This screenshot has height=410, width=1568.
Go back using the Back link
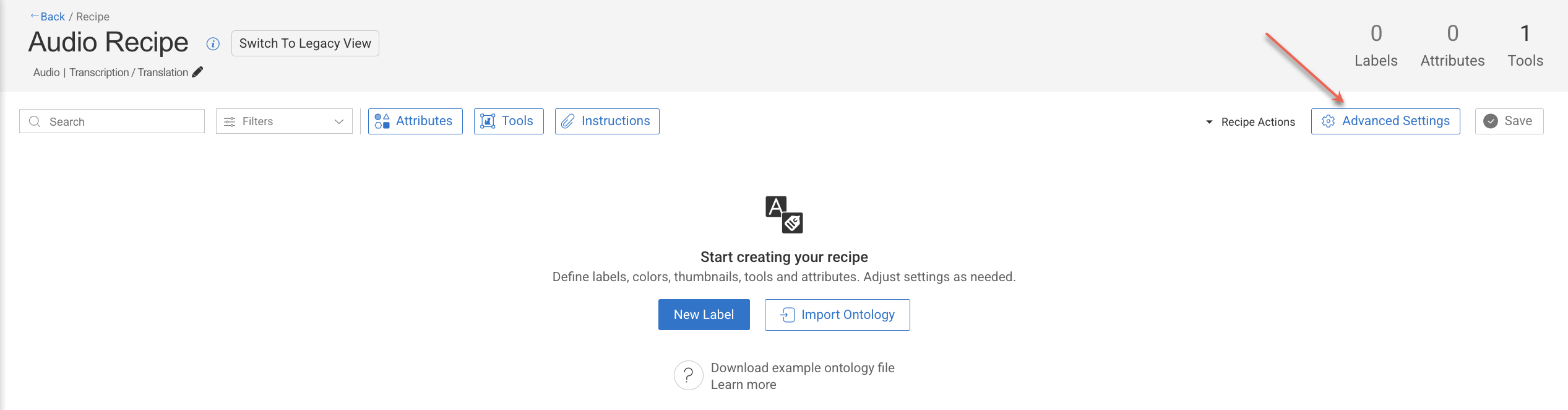point(48,17)
